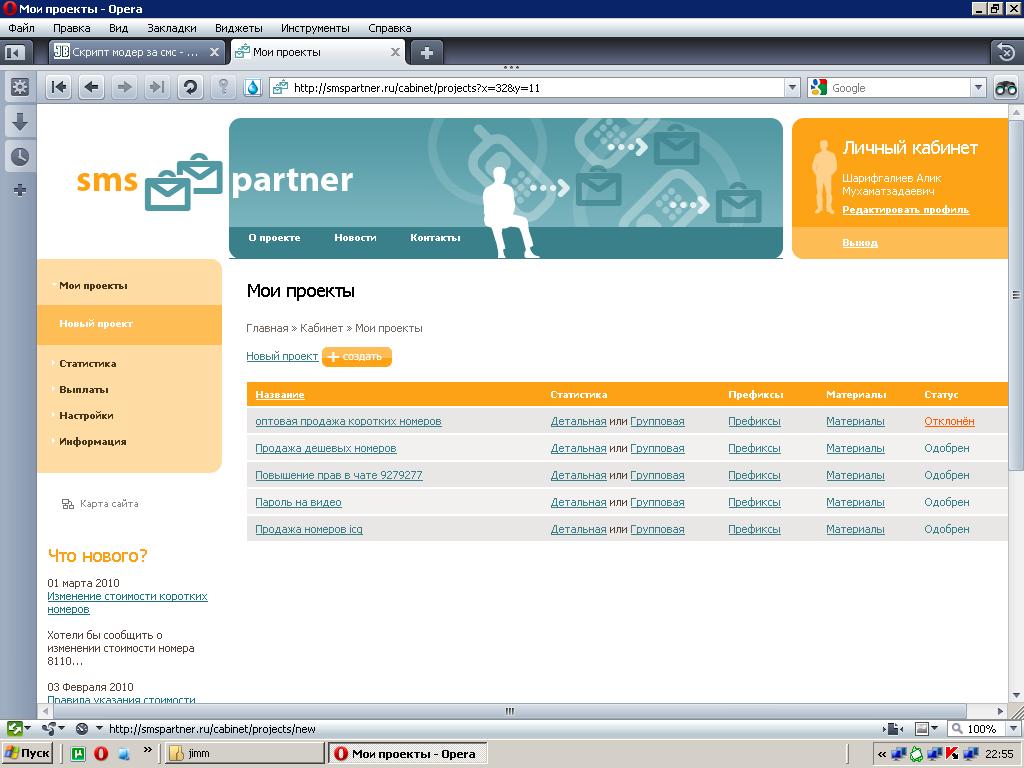The width and height of the screenshot is (1024, 768).
Task: Open the sidebar settings gear panel
Action: pyautogui.click(x=20, y=87)
